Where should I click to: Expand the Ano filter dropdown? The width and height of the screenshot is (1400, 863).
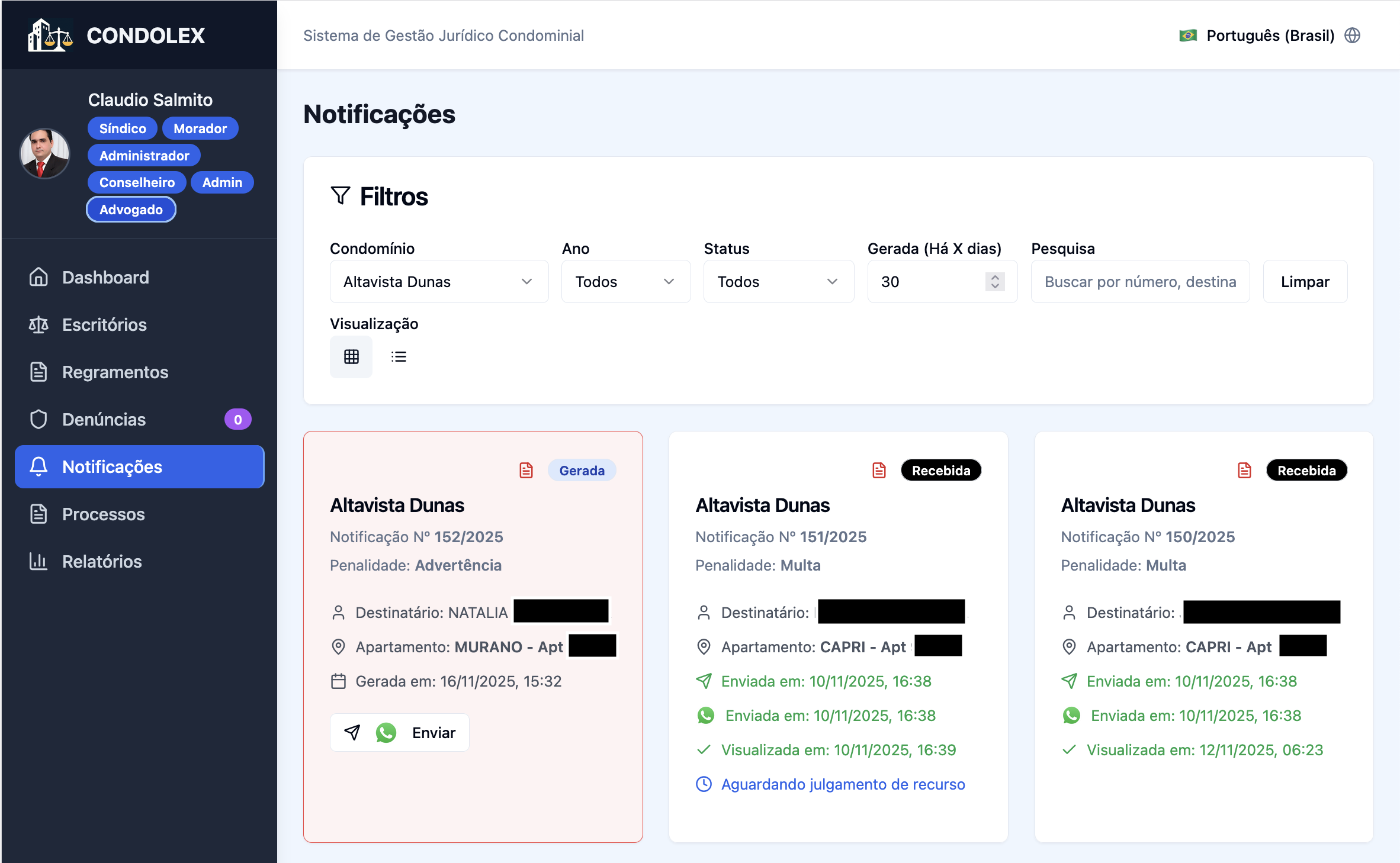(625, 282)
